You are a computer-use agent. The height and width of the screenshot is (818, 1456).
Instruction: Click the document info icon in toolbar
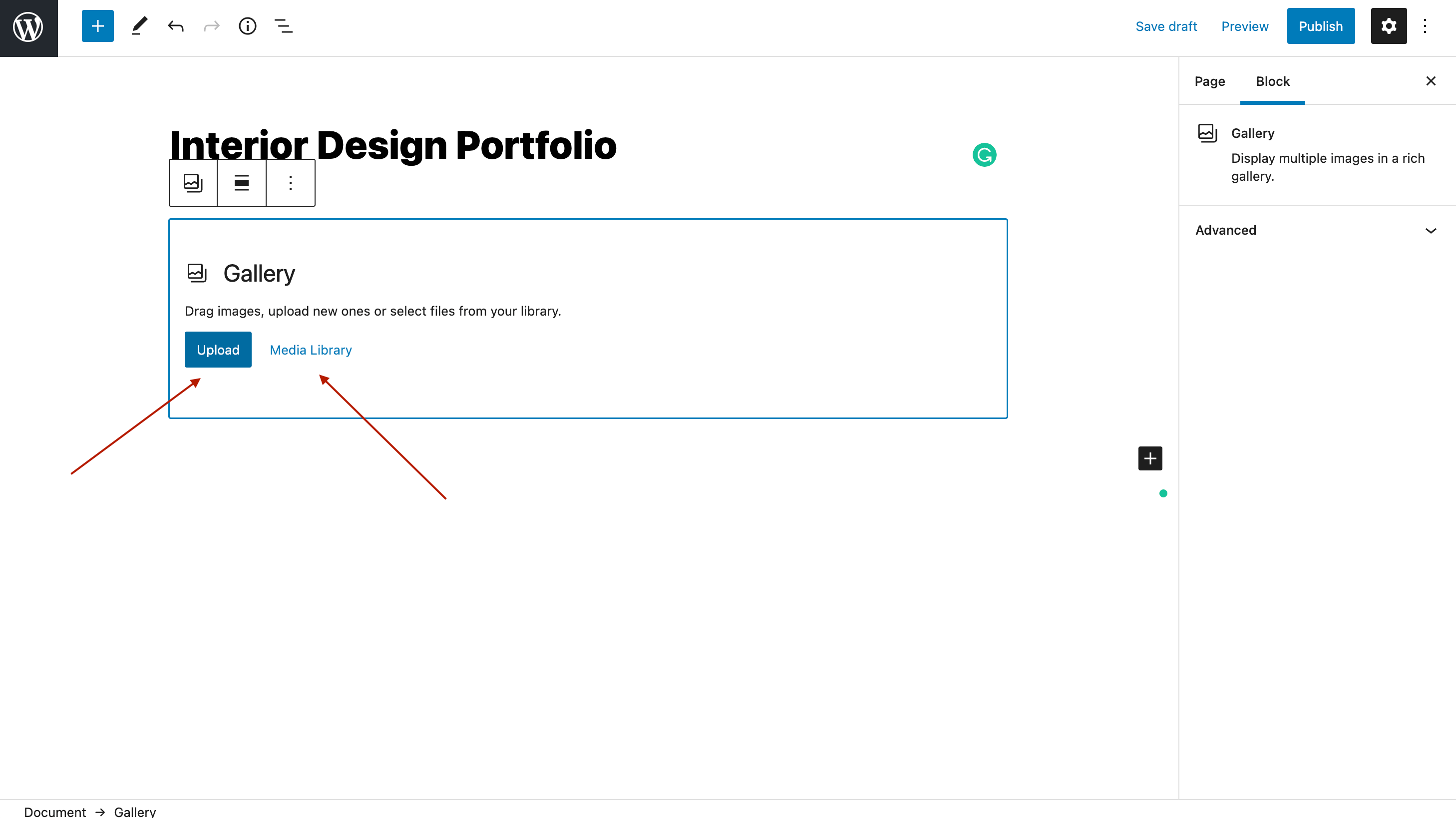pyautogui.click(x=247, y=26)
